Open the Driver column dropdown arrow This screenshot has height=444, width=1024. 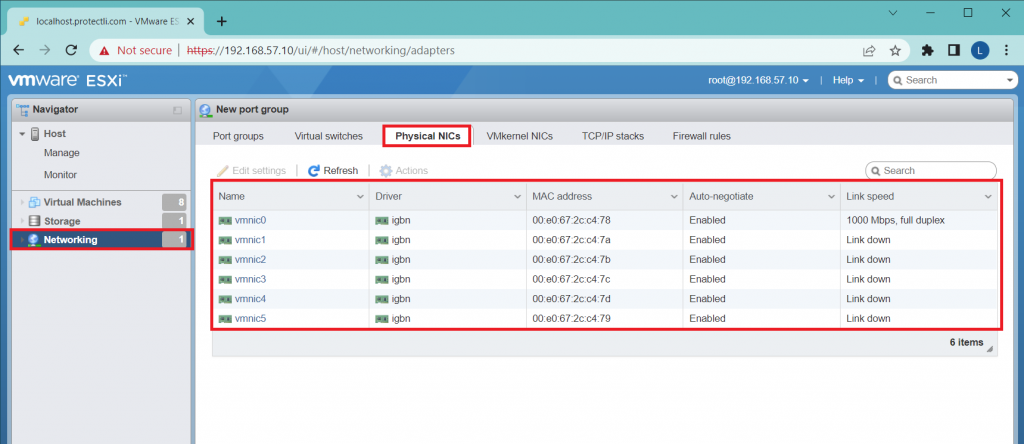coord(517,197)
